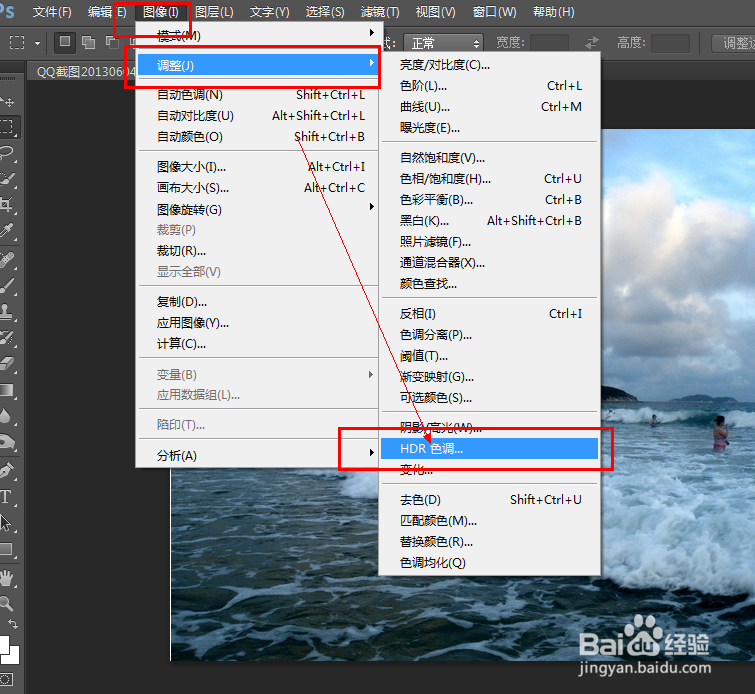The height and width of the screenshot is (694, 755).
Task: Choose 曲线(U)... adjustment
Action: pos(489,106)
